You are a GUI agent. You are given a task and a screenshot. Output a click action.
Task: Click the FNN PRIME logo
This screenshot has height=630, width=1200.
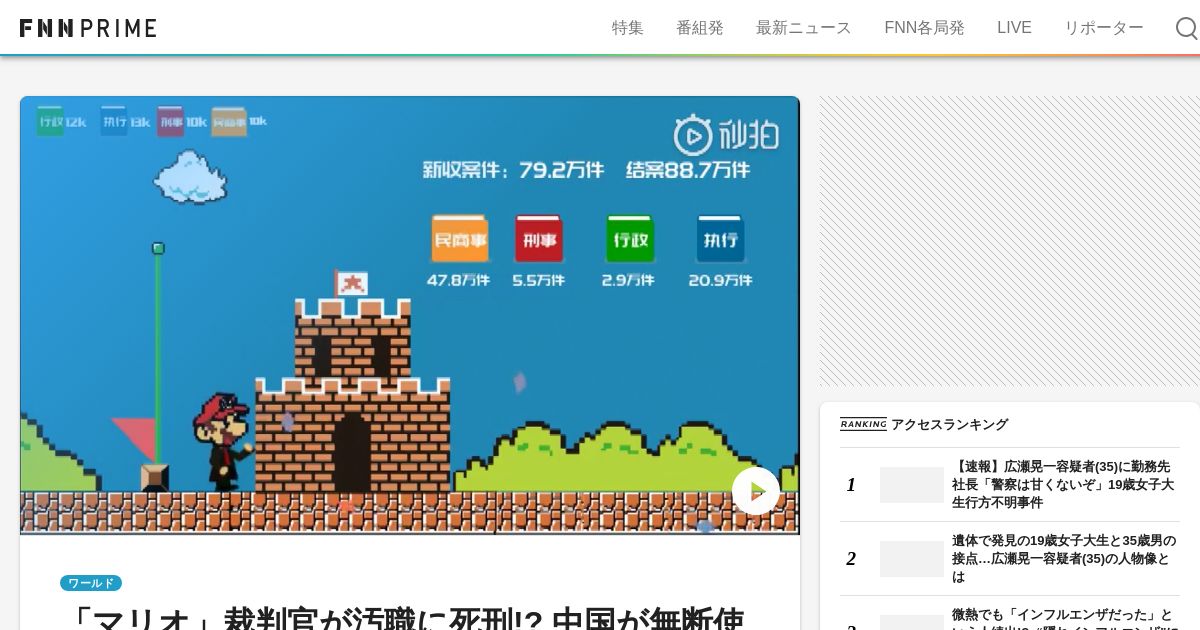88,28
